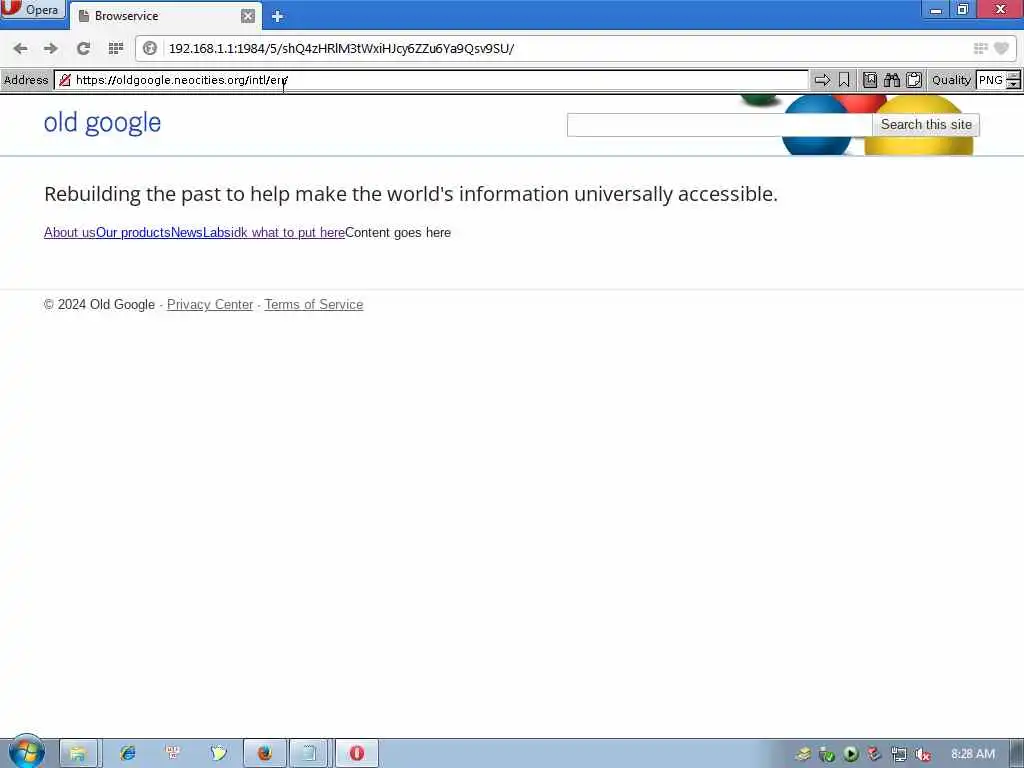1024x768 pixels.
Task: Focus the Browservice address field
Action: coord(431,80)
